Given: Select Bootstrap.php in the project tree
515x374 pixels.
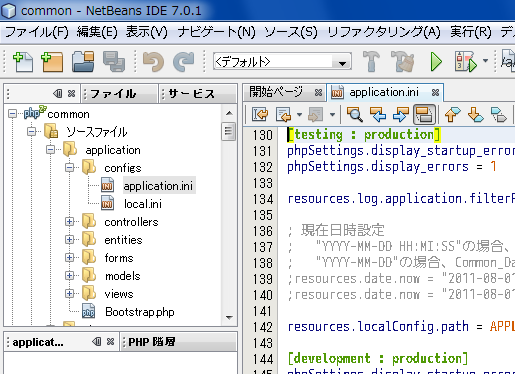Looking at the screenshot, I should click(x=140, y=312).
